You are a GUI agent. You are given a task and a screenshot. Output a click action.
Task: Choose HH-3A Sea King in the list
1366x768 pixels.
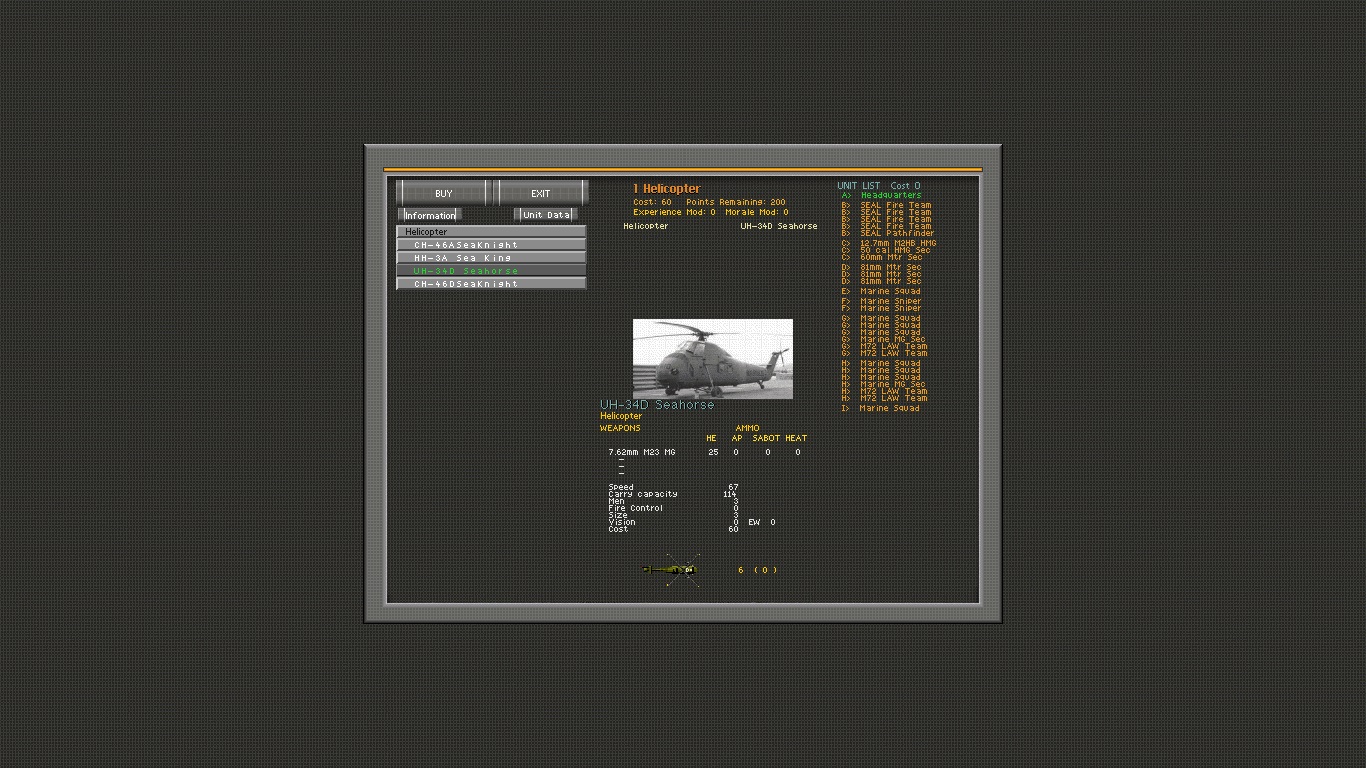(491, 258)
